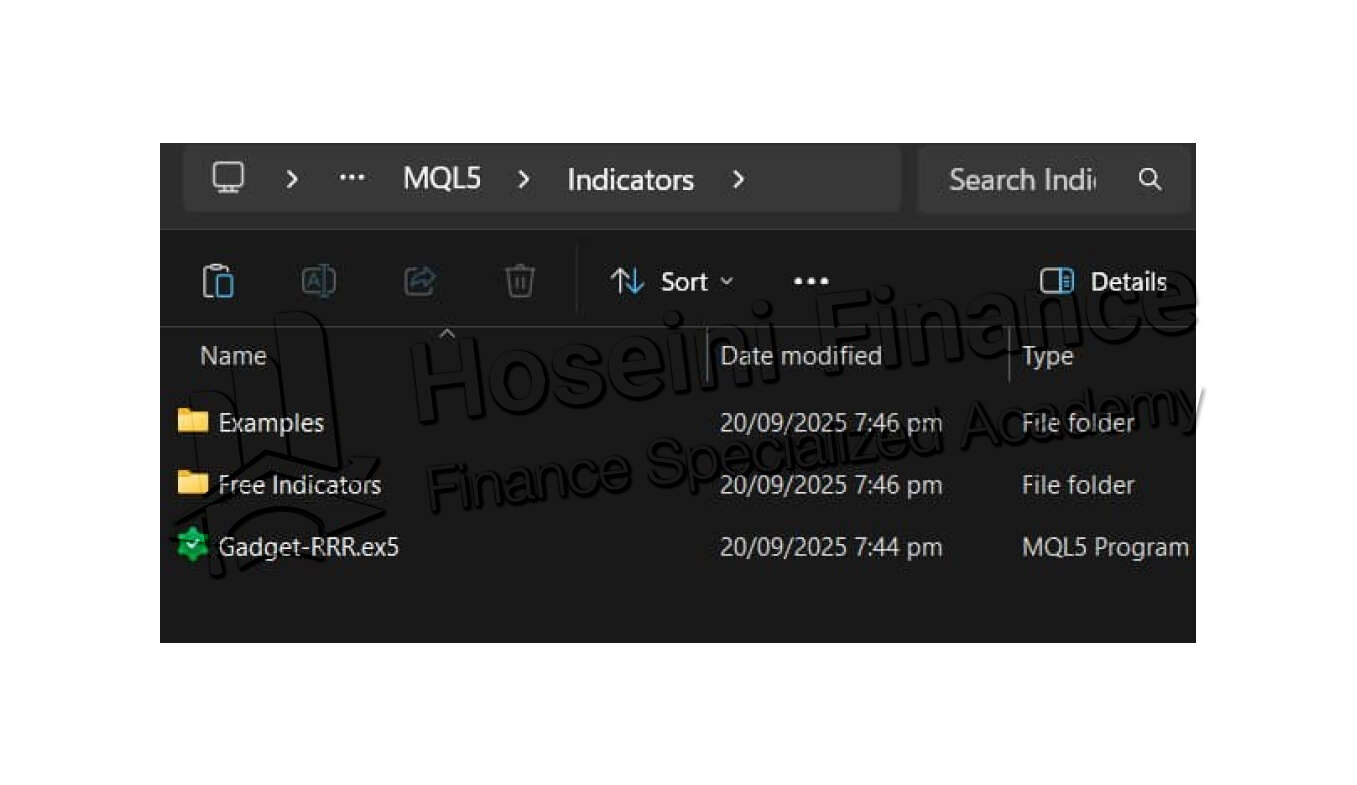This screenshot has width=1357, height=785.
Task: Expand chevron after MQL5 in breadcrumb
Action: pos(523,180)
